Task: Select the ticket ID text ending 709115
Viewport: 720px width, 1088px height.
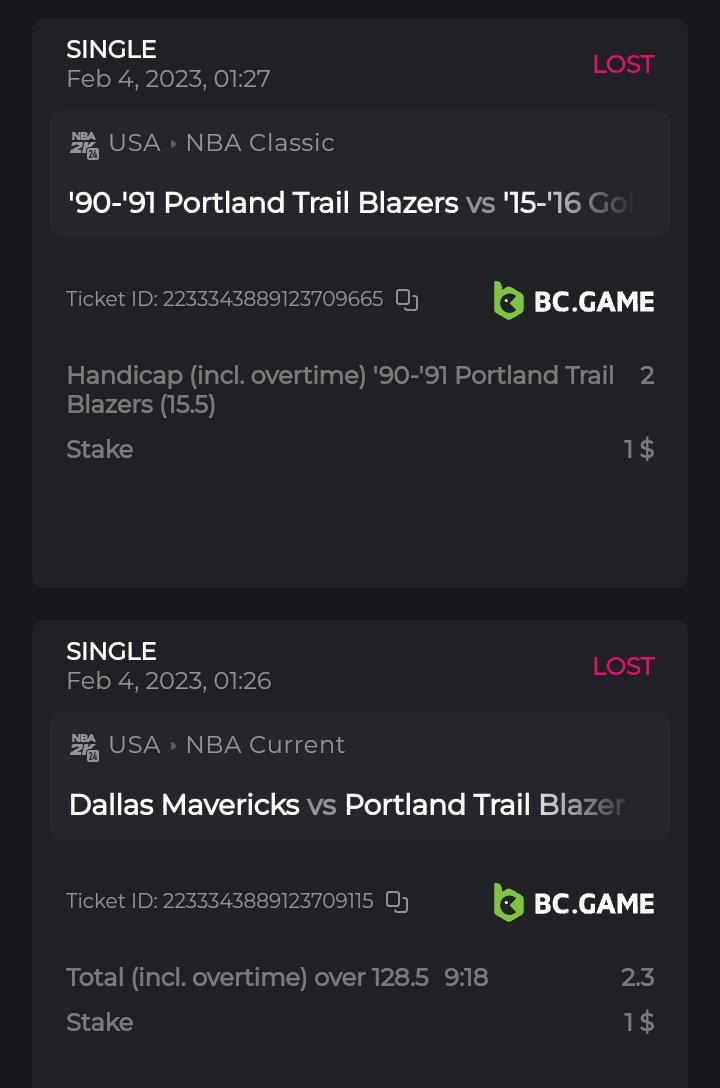Action: coord(219,901)
